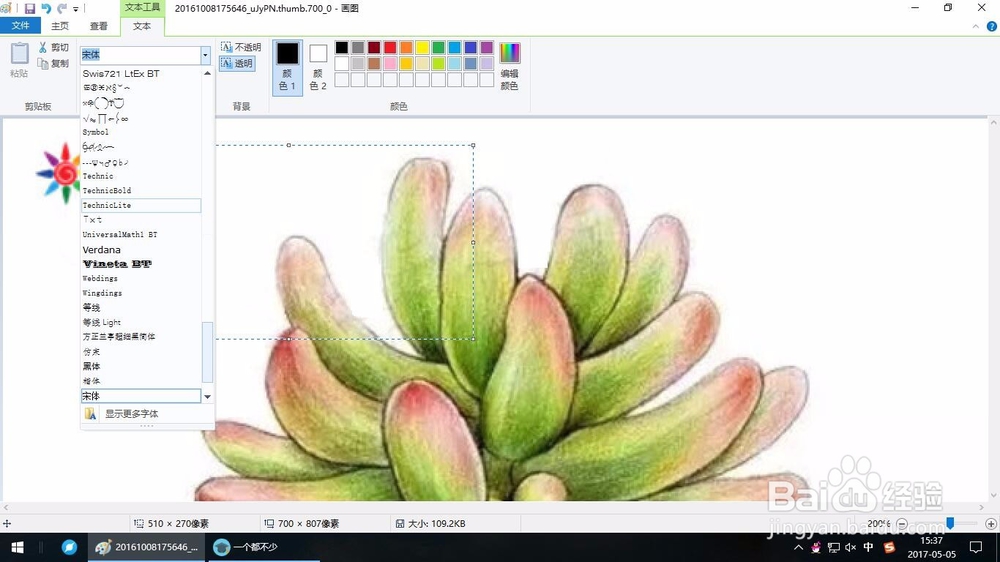1000x562 pixels.
Task: Pick the brown color swatch
Action: point(374,63)
